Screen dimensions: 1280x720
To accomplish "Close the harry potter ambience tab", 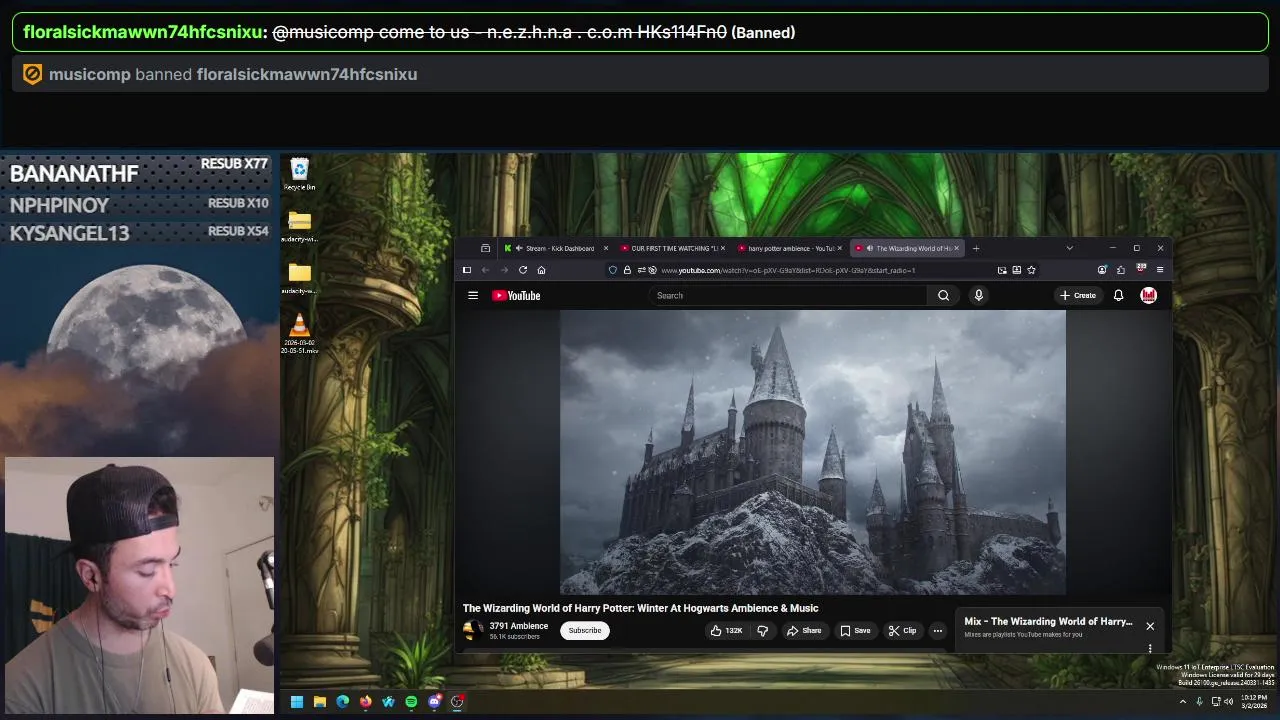I will 839,248.
